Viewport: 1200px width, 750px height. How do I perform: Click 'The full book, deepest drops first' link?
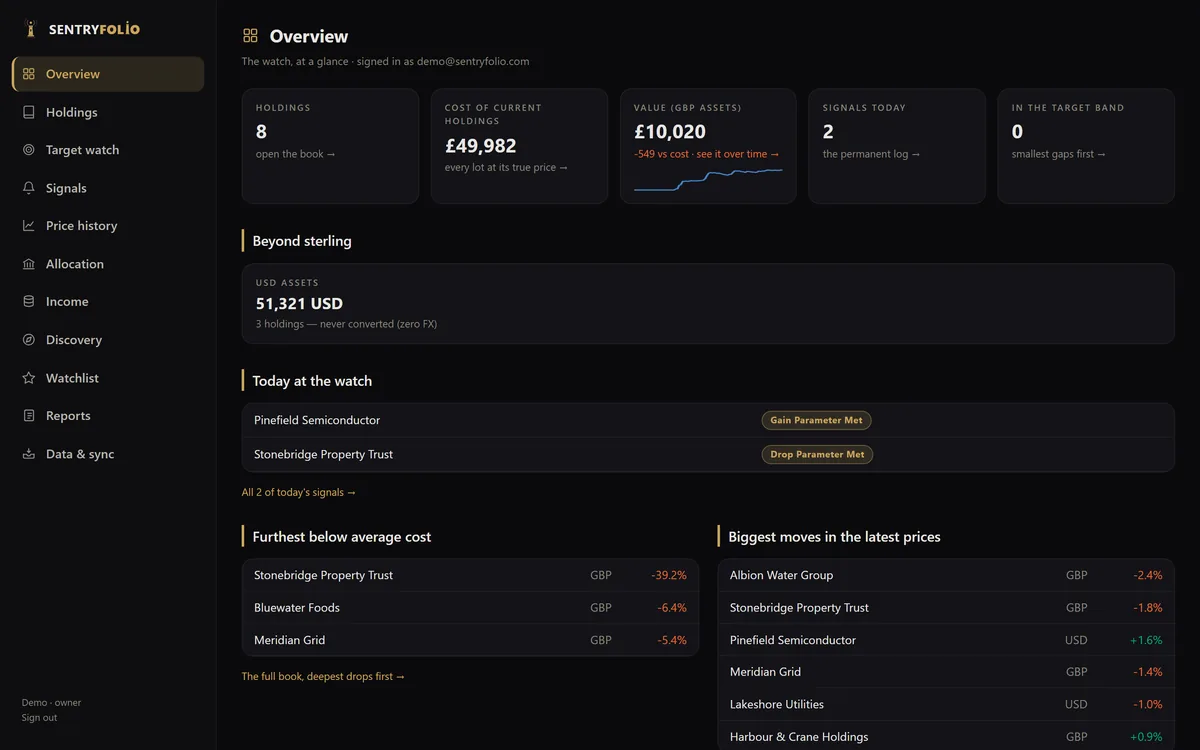point(323,676)
